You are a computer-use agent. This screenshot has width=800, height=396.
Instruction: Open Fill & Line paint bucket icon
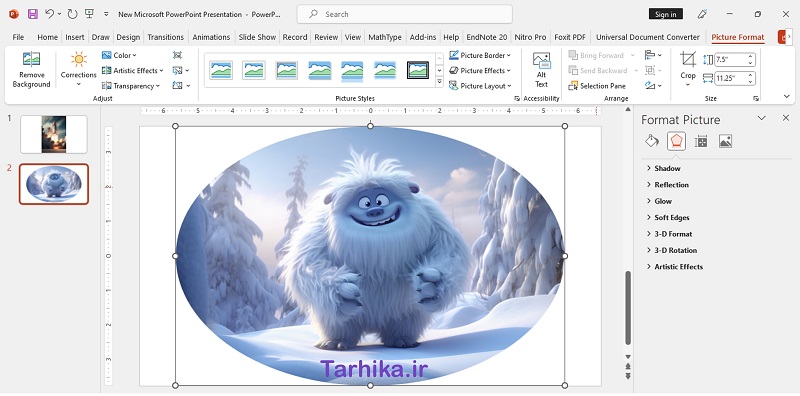pyautogui.click(x=652, y=141)
